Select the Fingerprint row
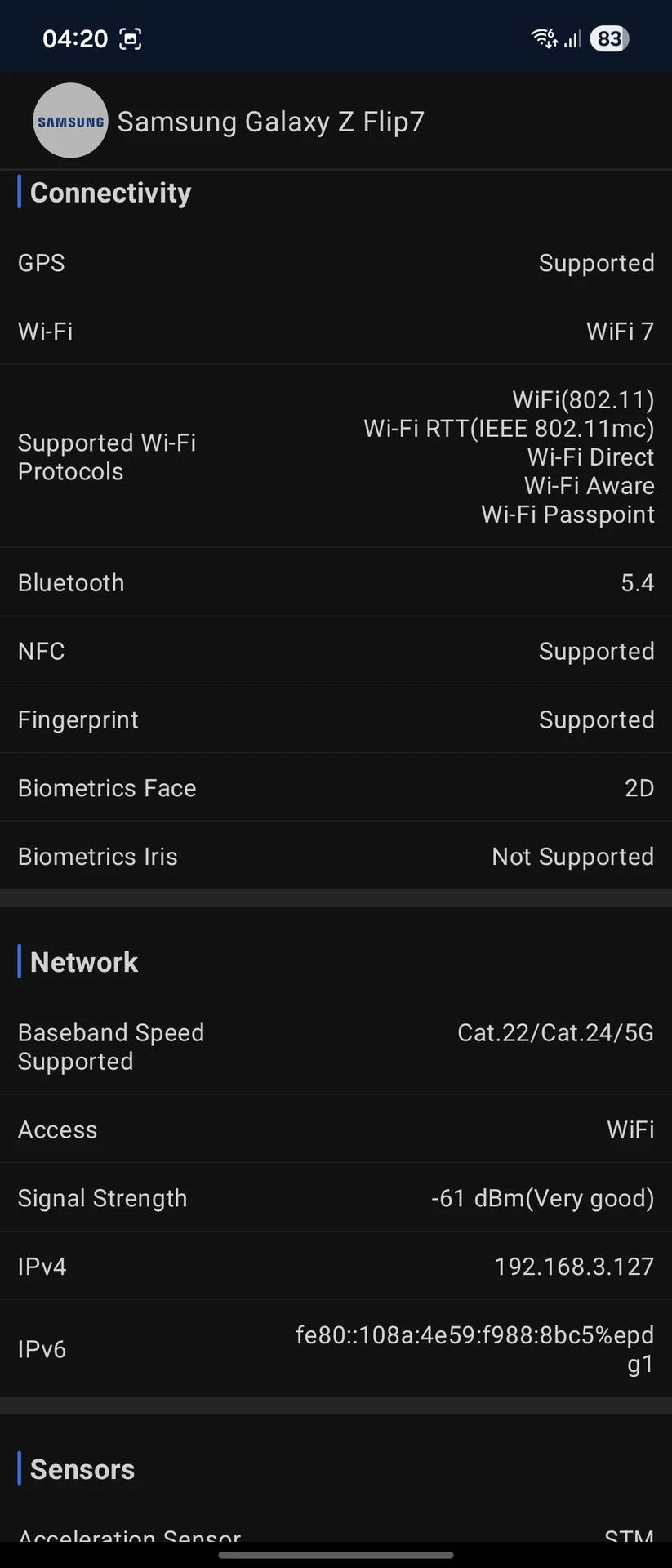 click(x=336, y=719)
